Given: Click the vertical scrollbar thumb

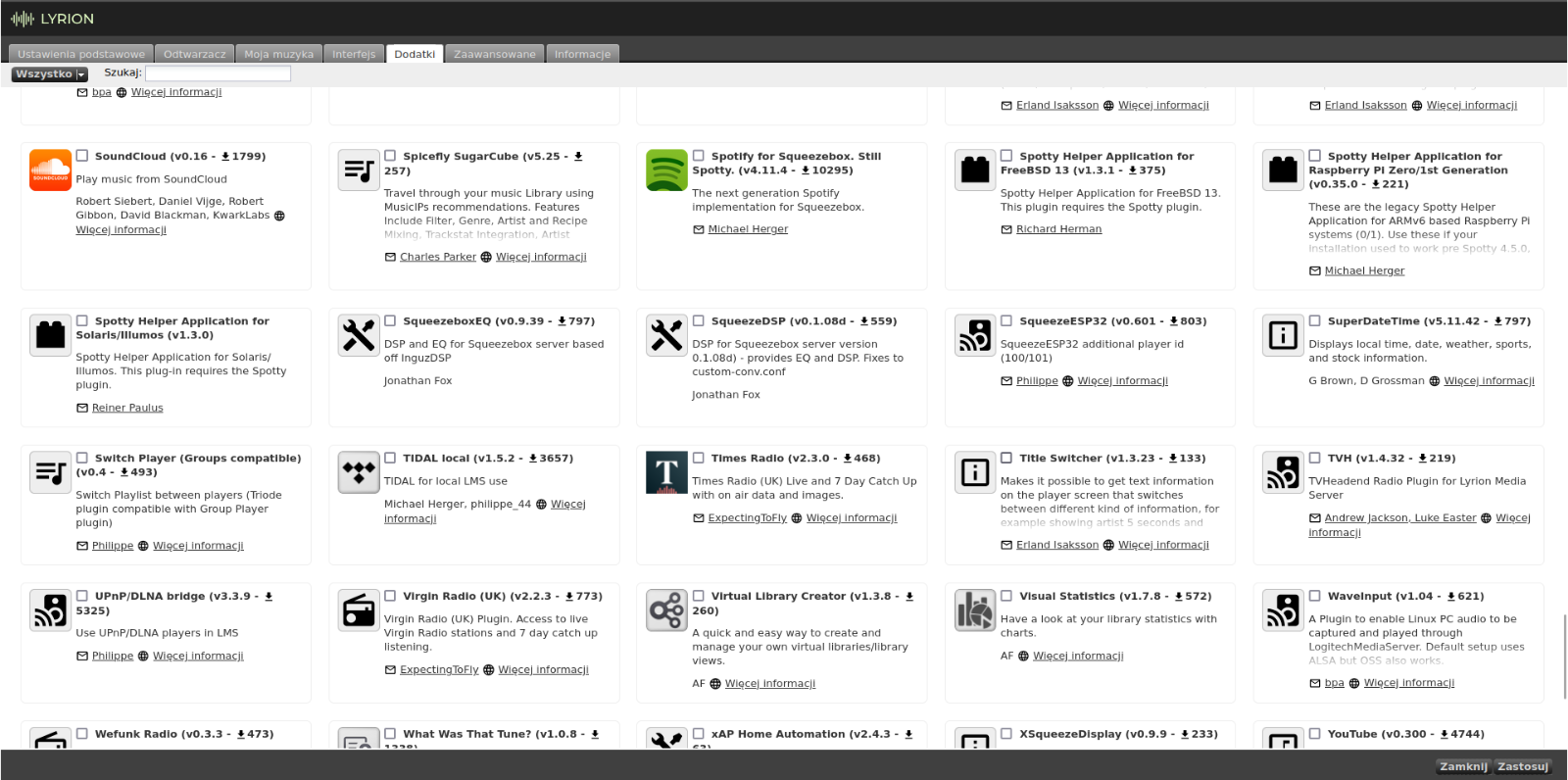Looking at the screenshot, I should pos(1564,657).
